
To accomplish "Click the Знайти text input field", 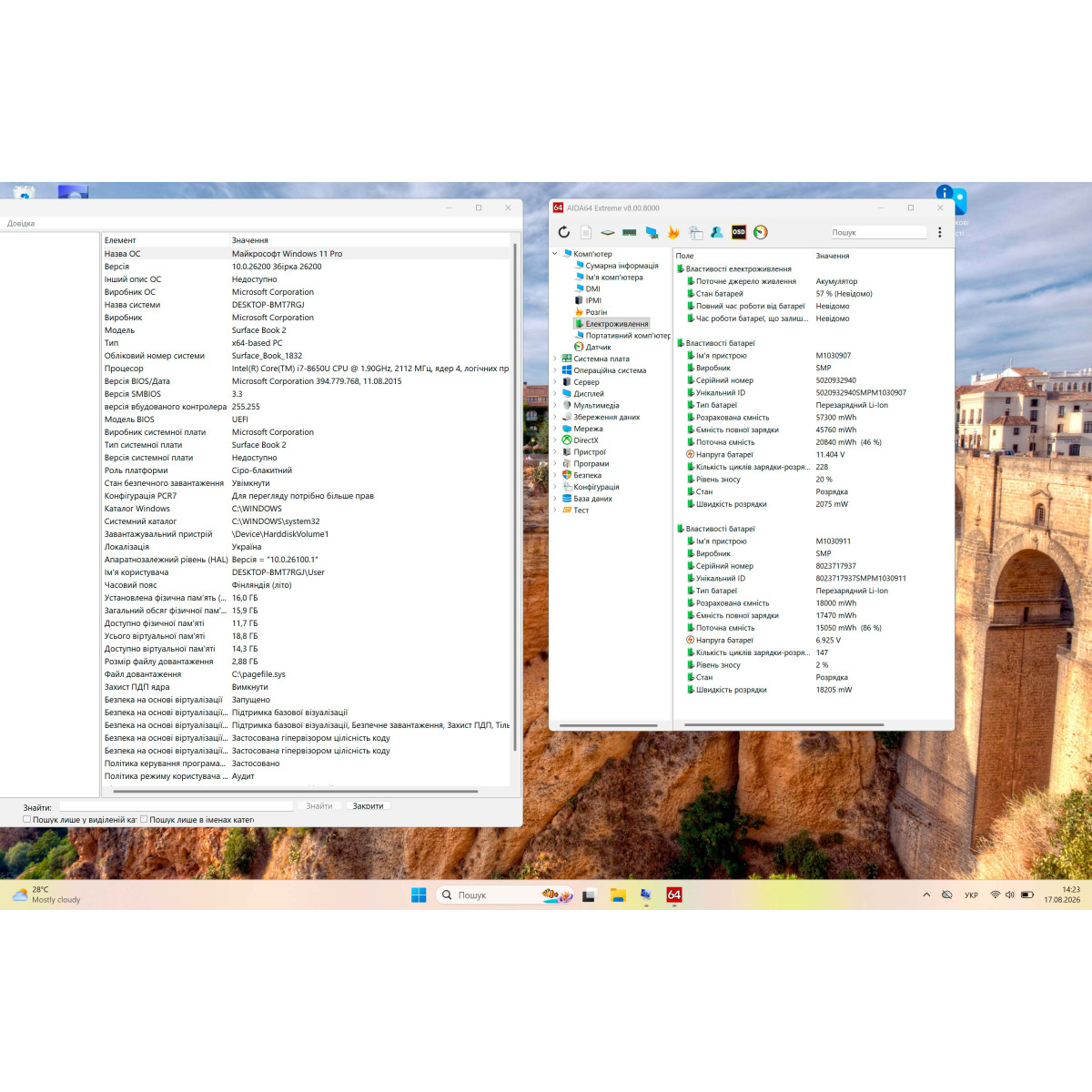I will coord(177,806).
